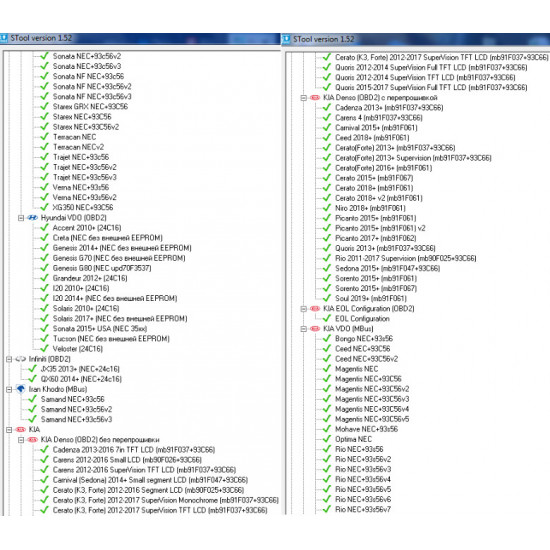The image size is (550, 550).
Task: Select Carens 2012-2016 Small LCD entry
Action: point(127,460)
